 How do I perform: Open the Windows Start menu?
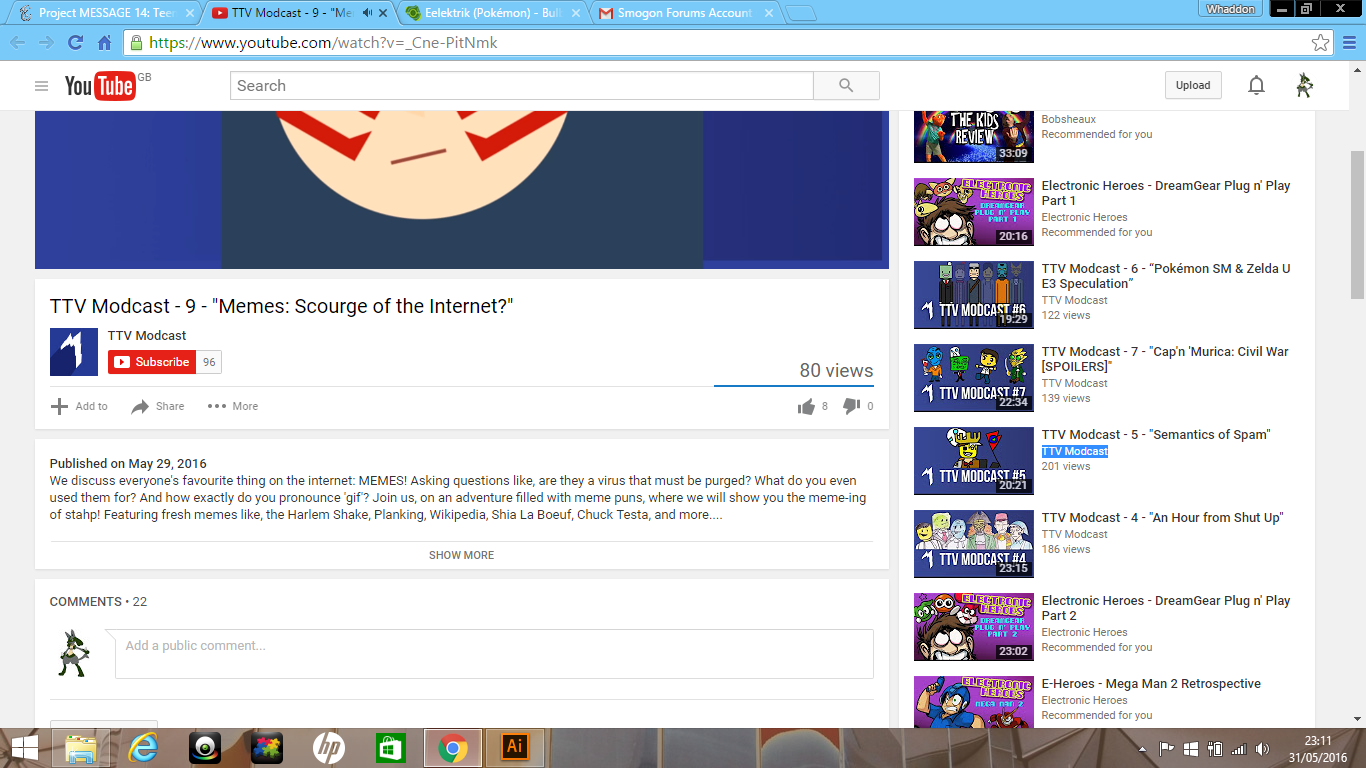24,748
